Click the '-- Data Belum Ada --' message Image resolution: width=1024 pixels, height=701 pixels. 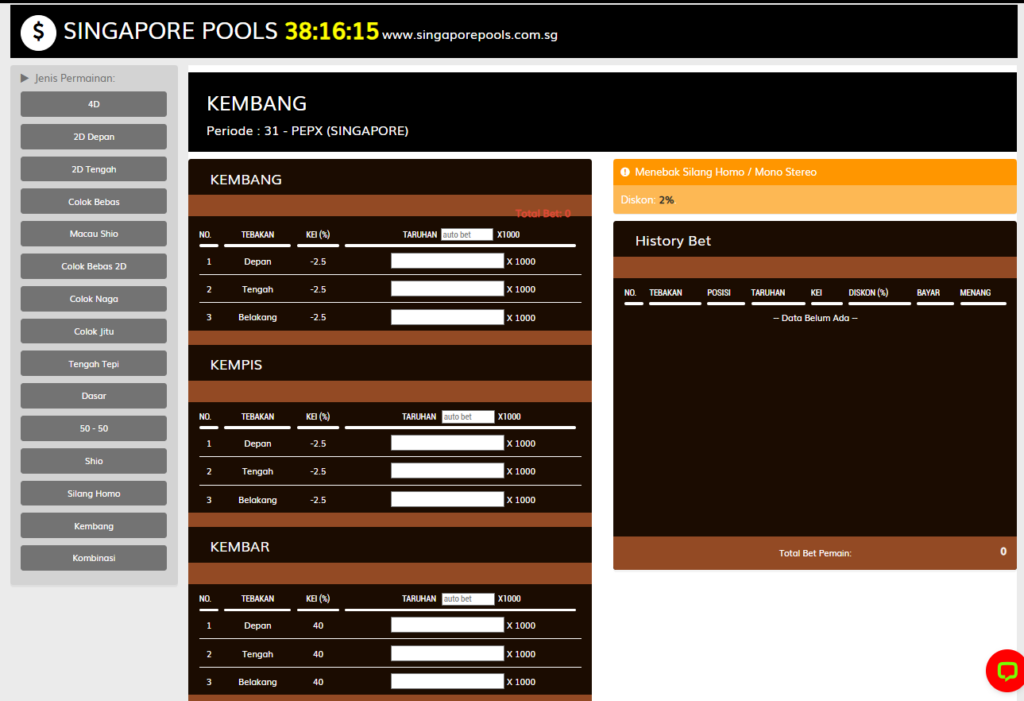pyautogui.click(x=815, y=318)
